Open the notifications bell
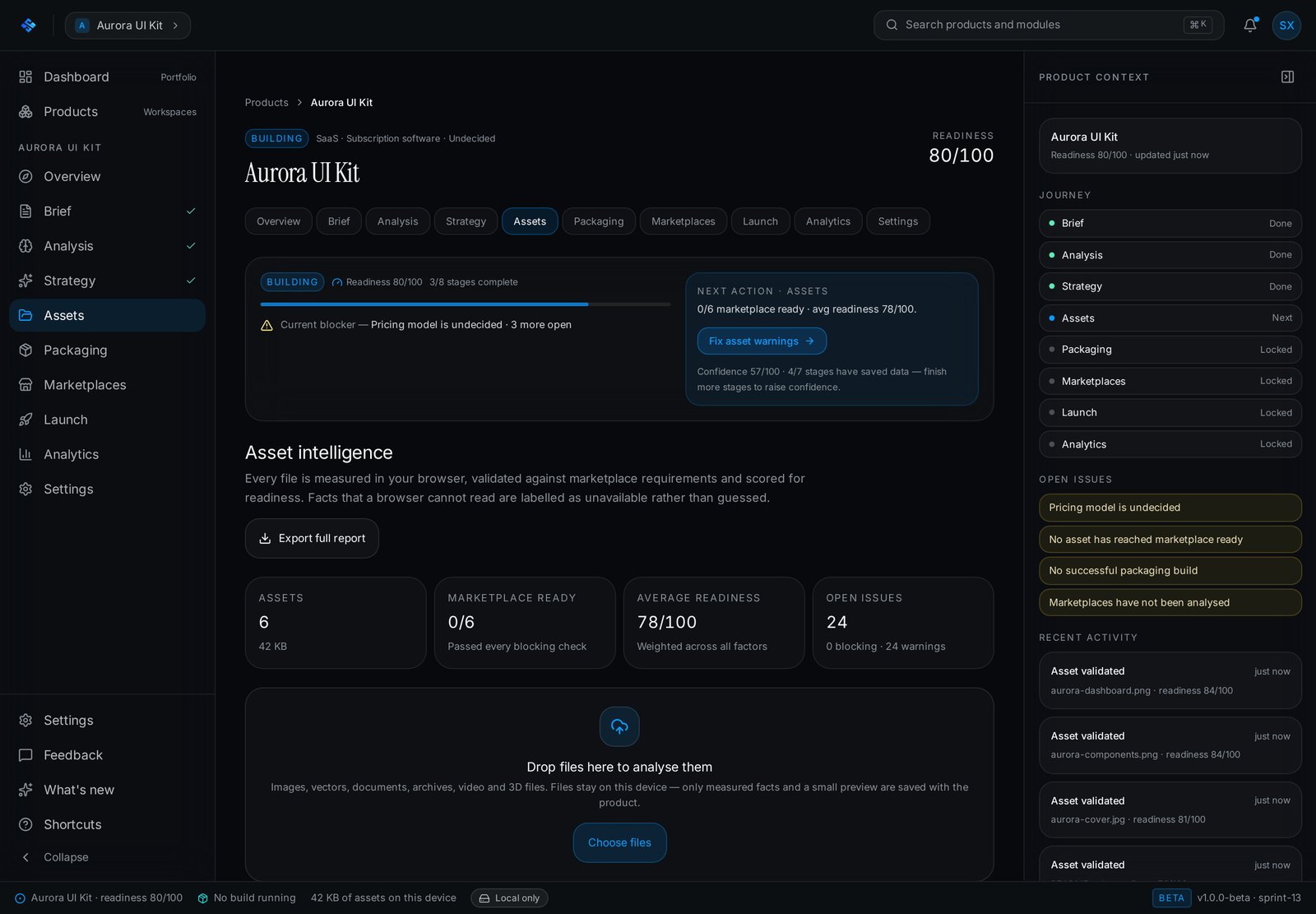The height and width of the screenshot is (914, 1316). click(1250, 26)
